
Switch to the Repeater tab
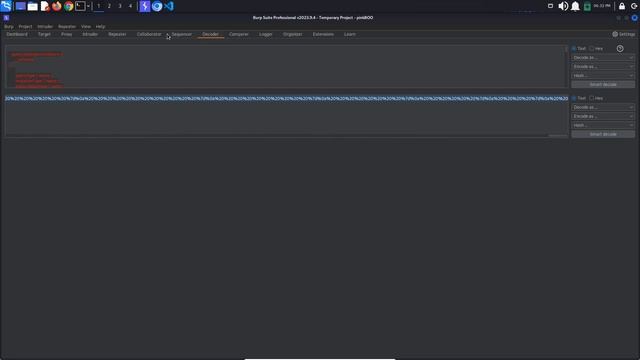(117, 34)
